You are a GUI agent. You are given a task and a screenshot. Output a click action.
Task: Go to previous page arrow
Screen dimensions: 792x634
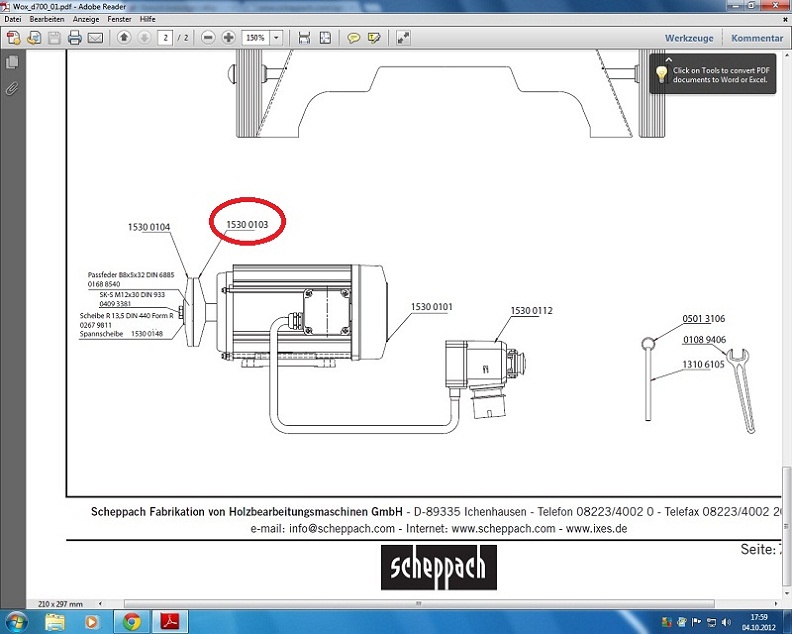(124, 38)
